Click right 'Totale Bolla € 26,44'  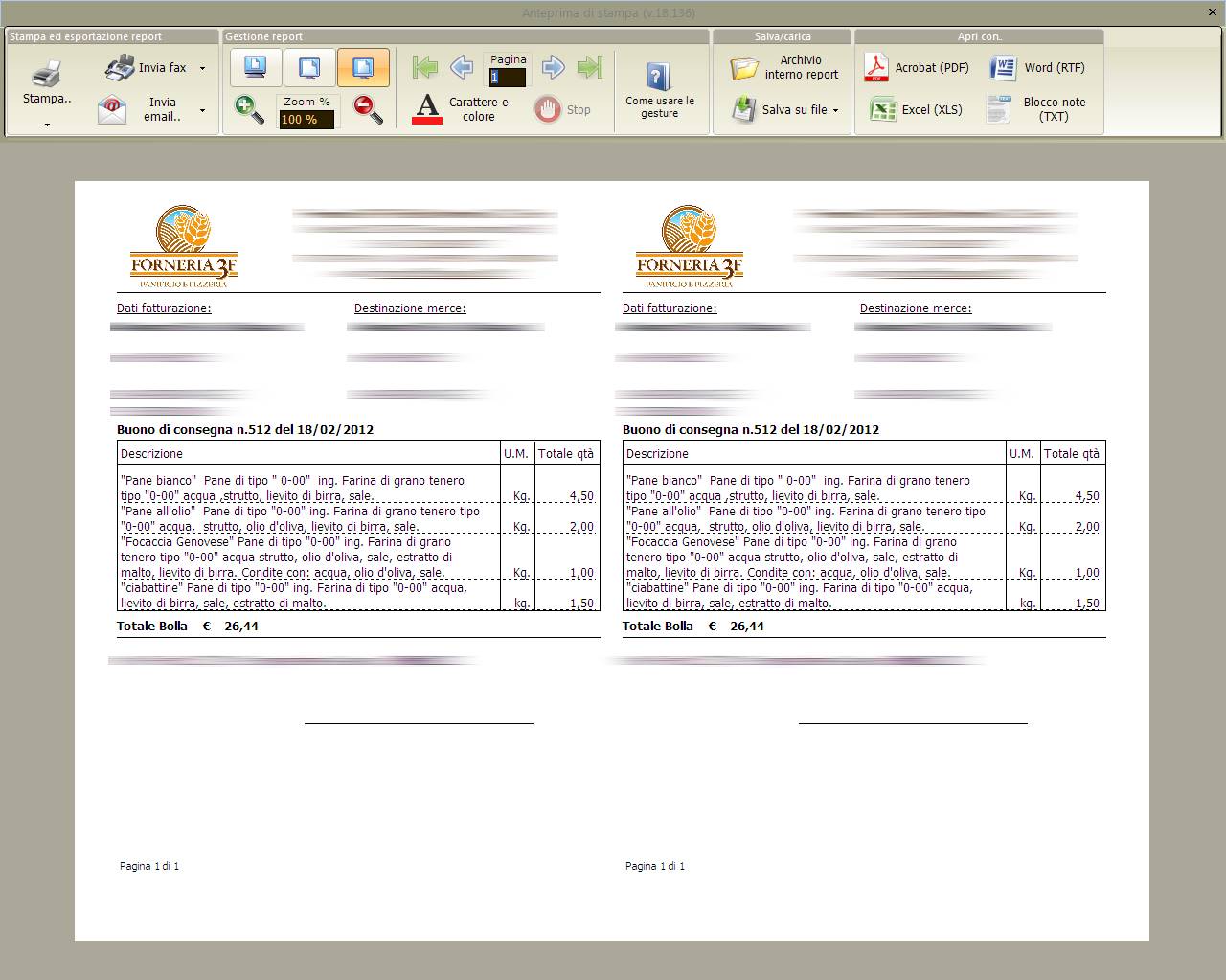pos(693,627)
